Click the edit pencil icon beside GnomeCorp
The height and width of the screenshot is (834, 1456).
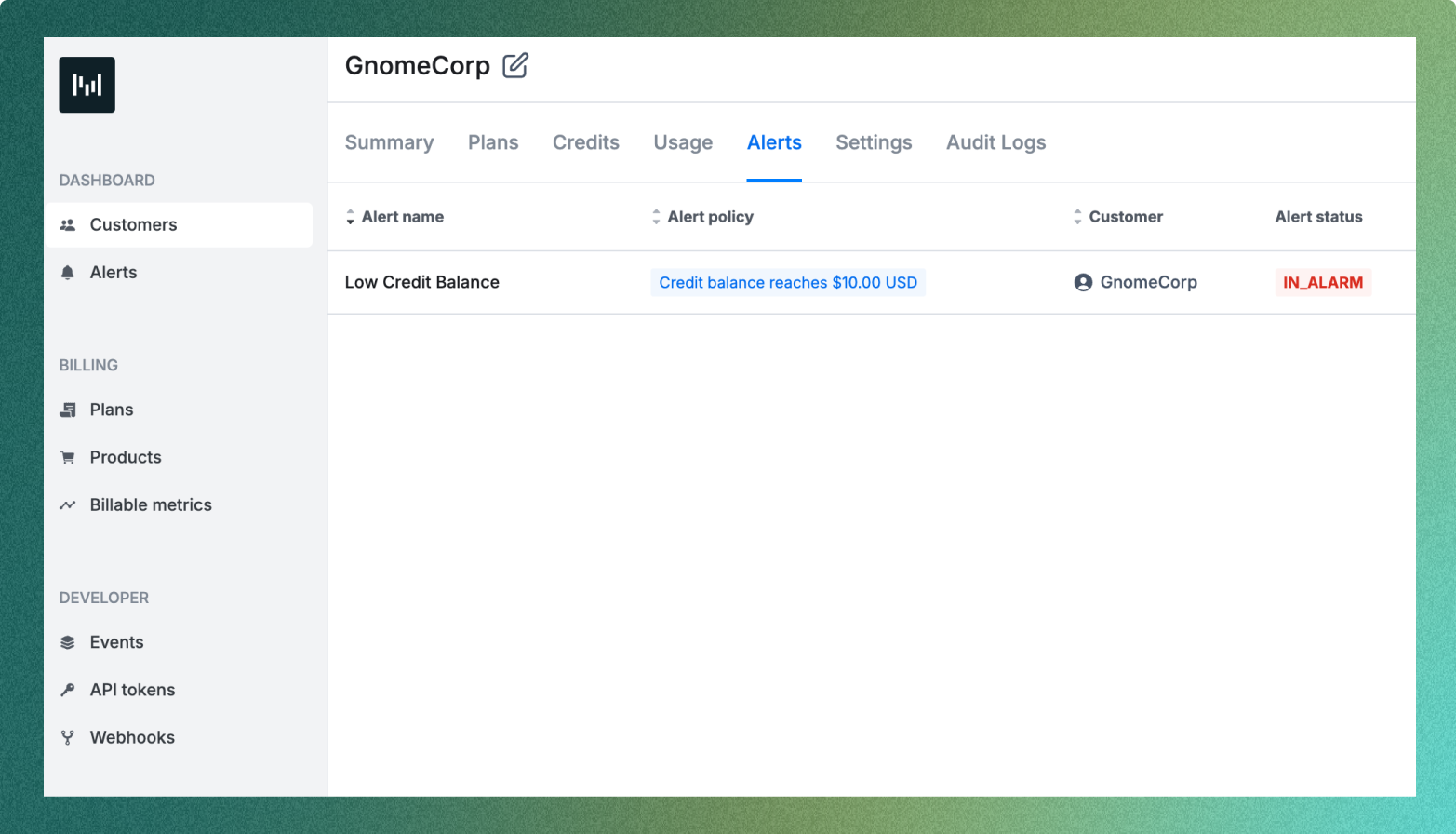(515, 65)
